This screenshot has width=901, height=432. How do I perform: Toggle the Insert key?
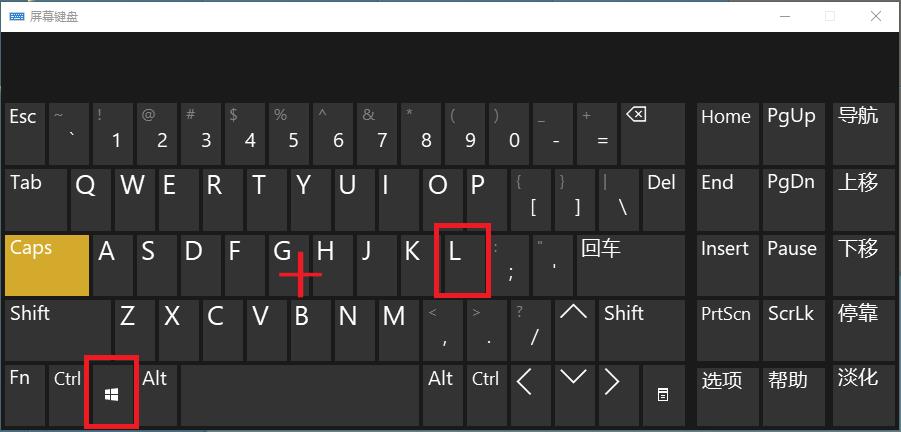click(725, 264)
